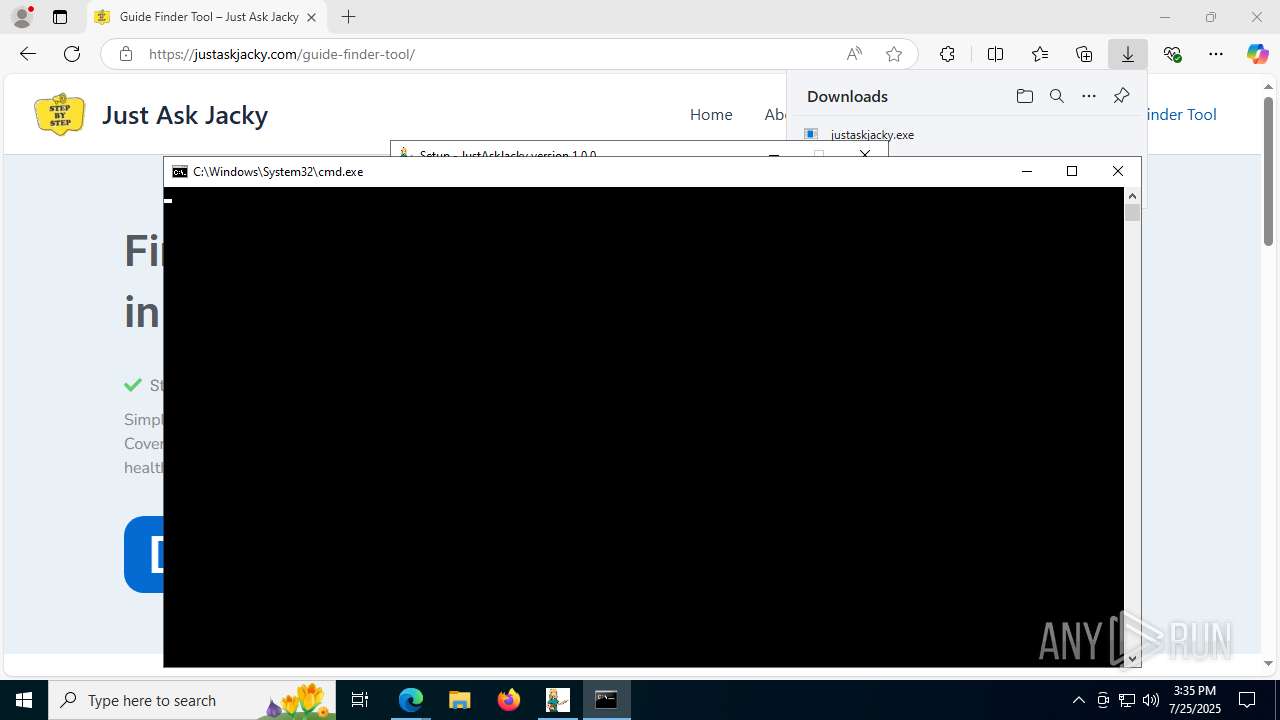This screenshot has width=1280, height=720.
Task: Maximize the cmd.exe window
Action: point(1072,172)
